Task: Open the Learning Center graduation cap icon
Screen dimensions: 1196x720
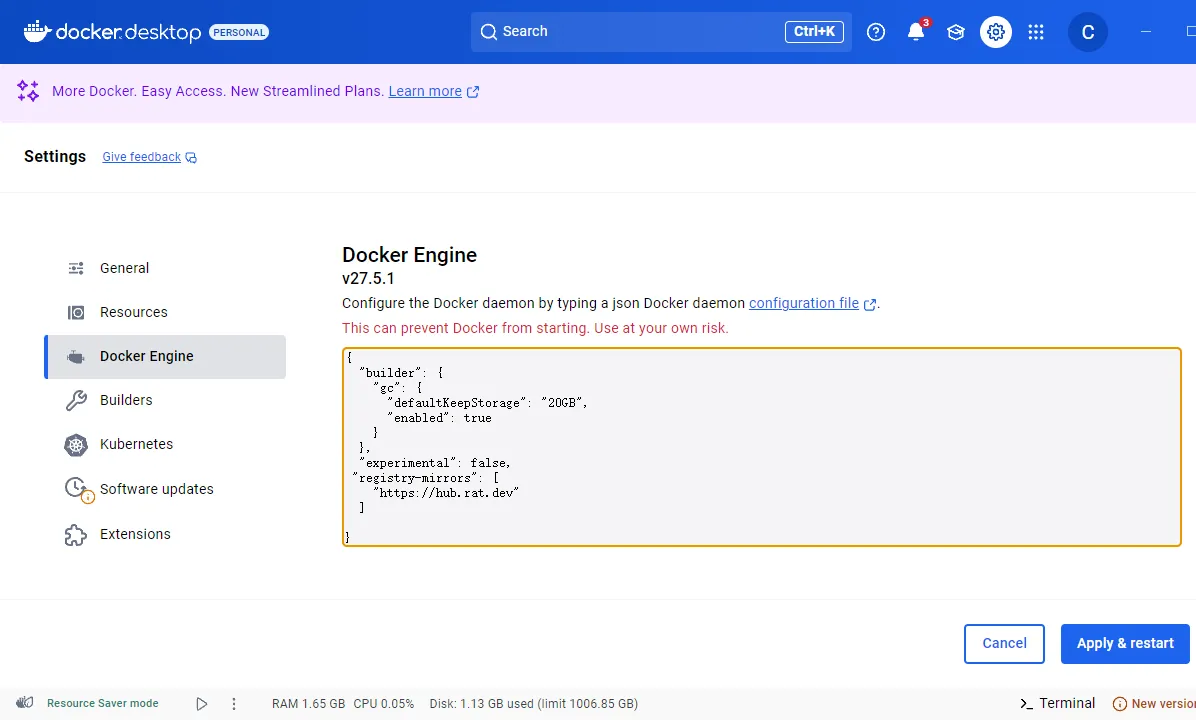Action: tap(956, 32)
